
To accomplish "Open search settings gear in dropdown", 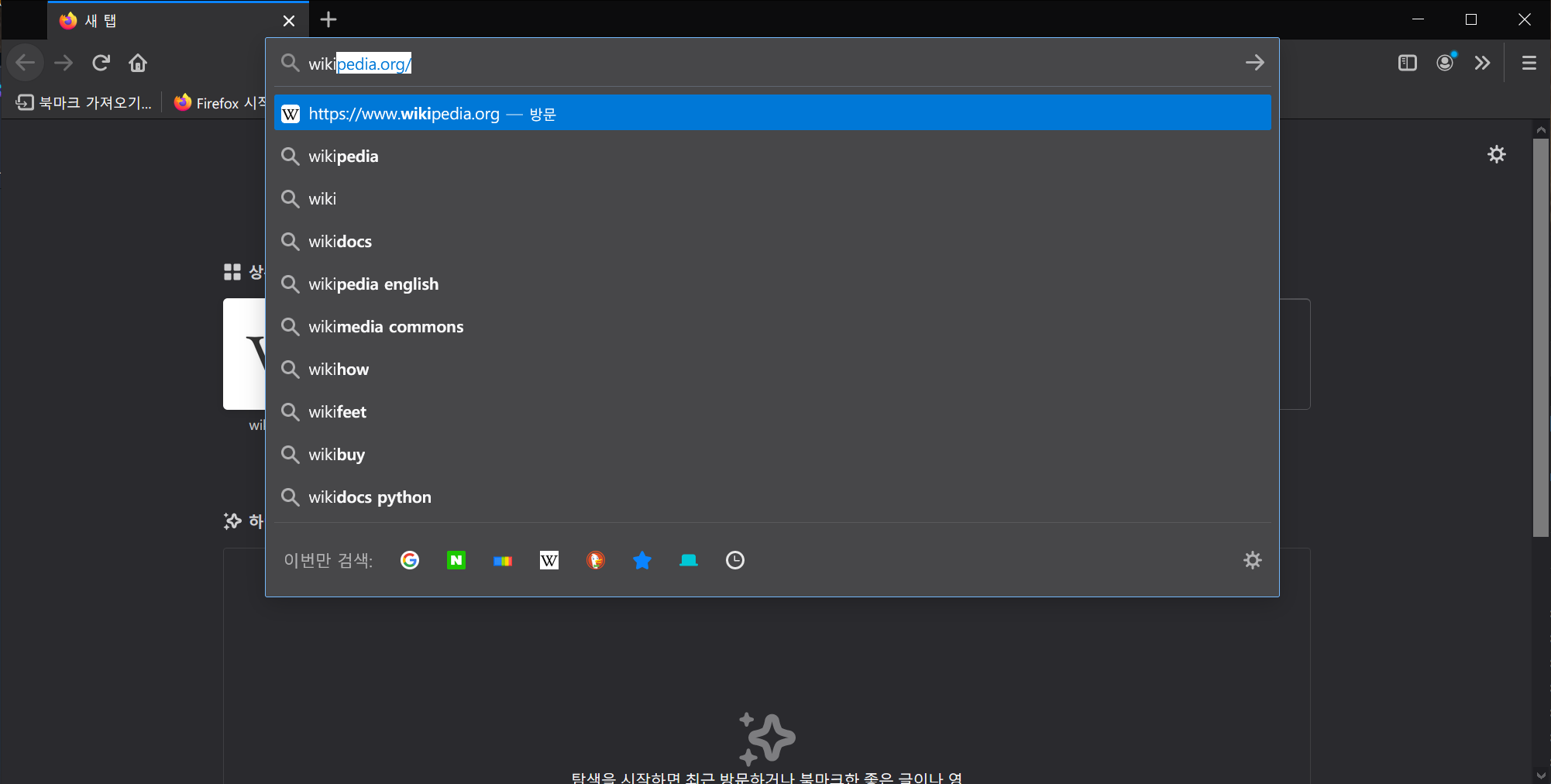I will 1253,560.
